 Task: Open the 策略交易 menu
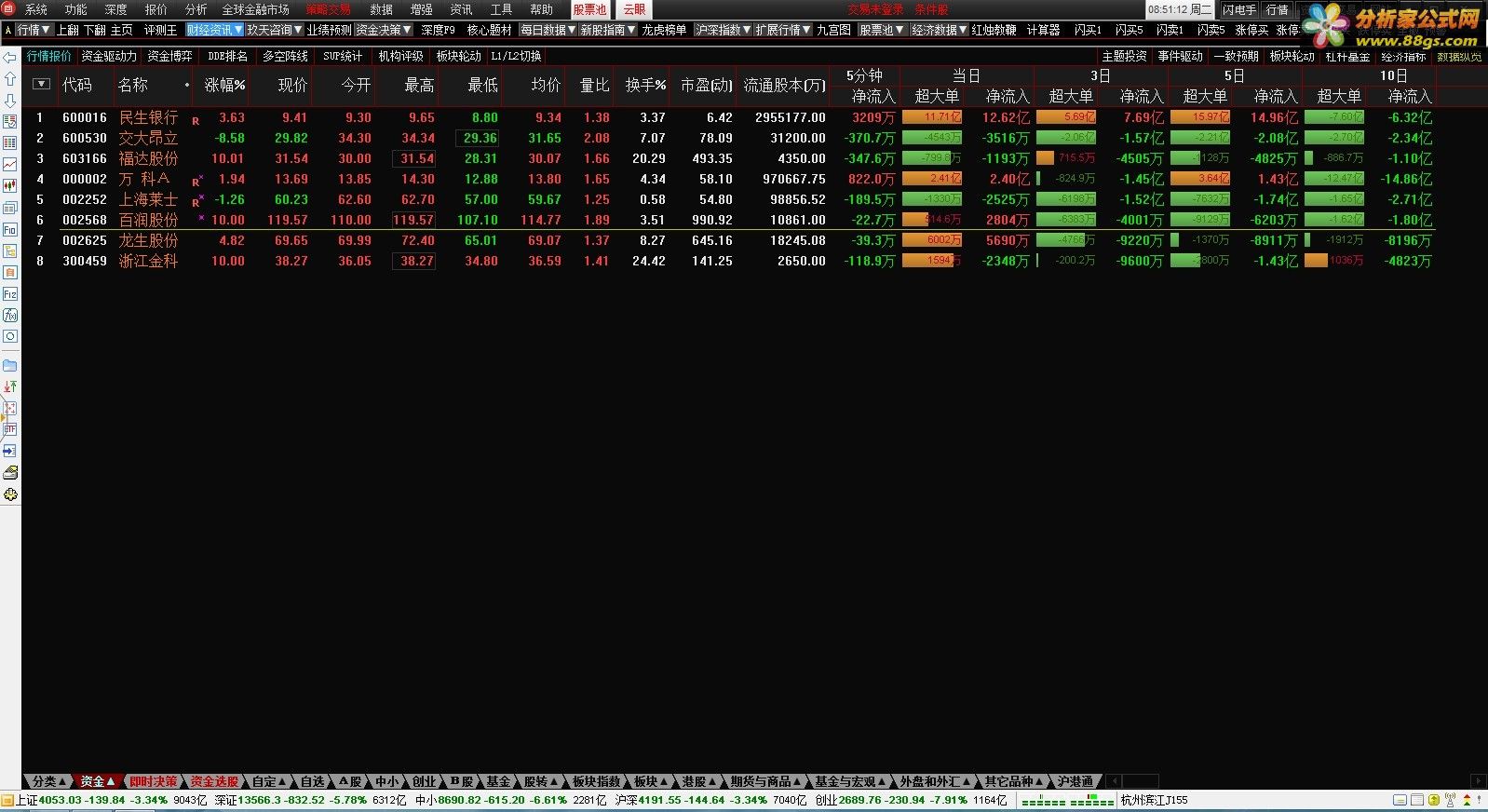(x=329, y=9)
